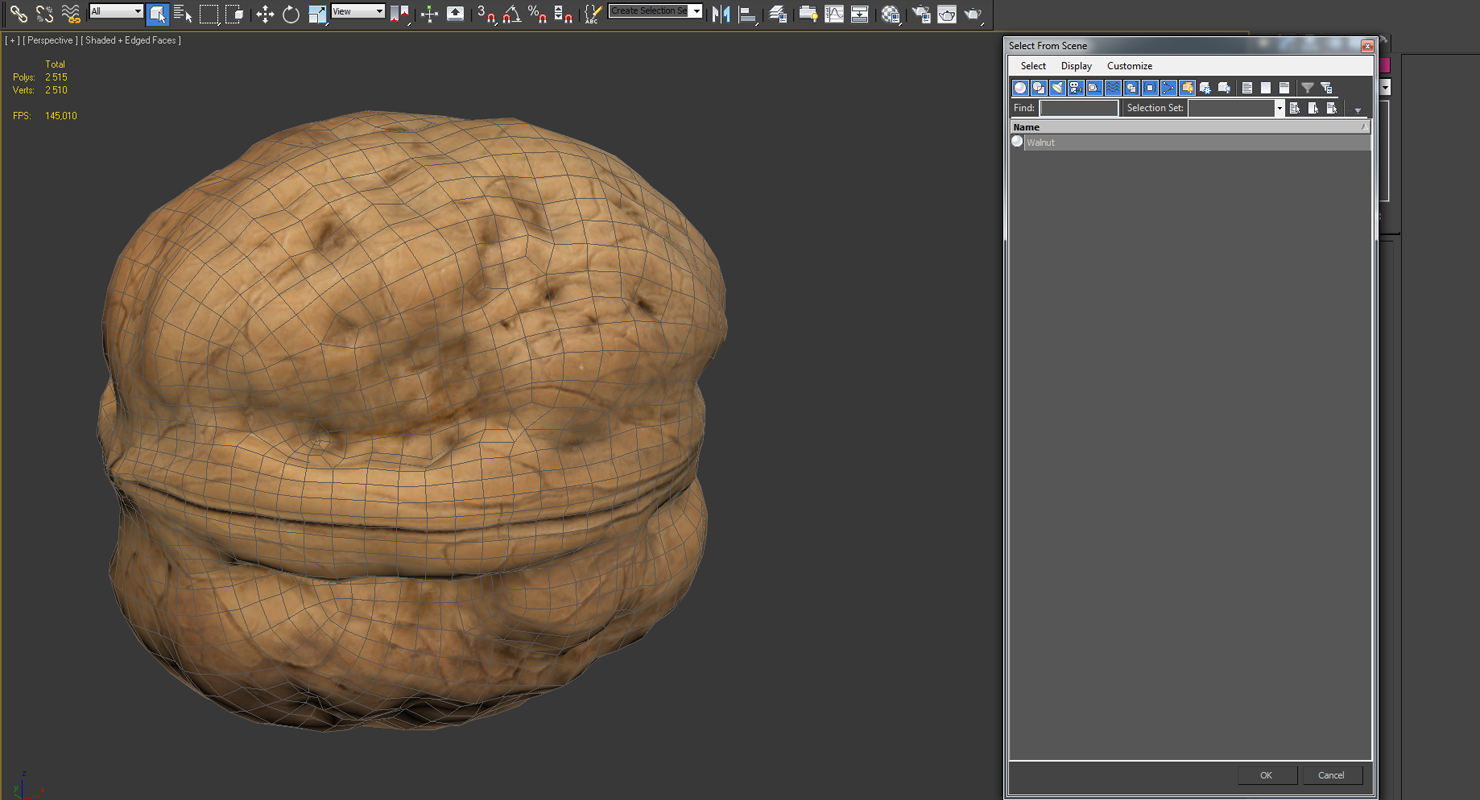Open the Perspective viewport label menu

pyautogui.click(x=49, y=40)
